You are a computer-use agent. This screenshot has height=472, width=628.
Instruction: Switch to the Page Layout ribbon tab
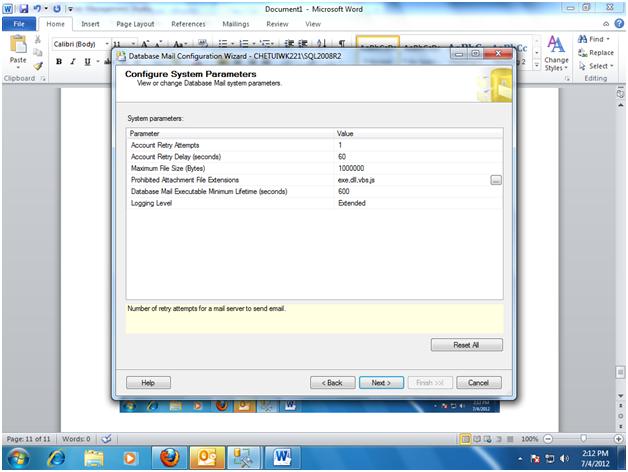(135, 24)
